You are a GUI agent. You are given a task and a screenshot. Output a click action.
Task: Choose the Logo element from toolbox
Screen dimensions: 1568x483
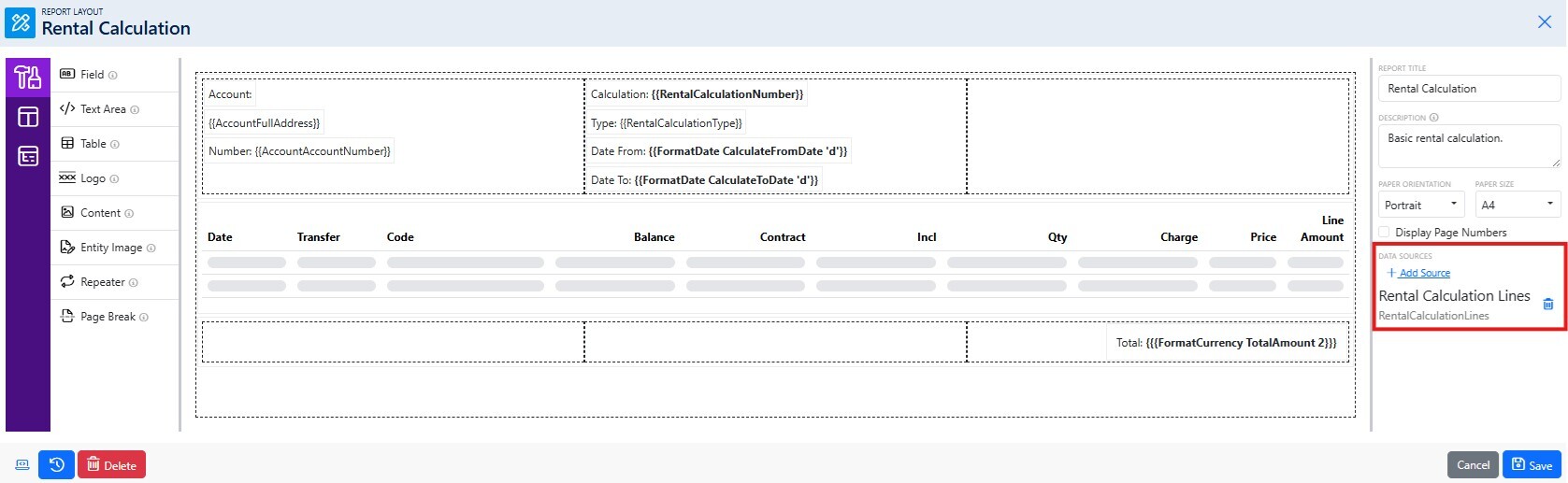coord(93,178)
